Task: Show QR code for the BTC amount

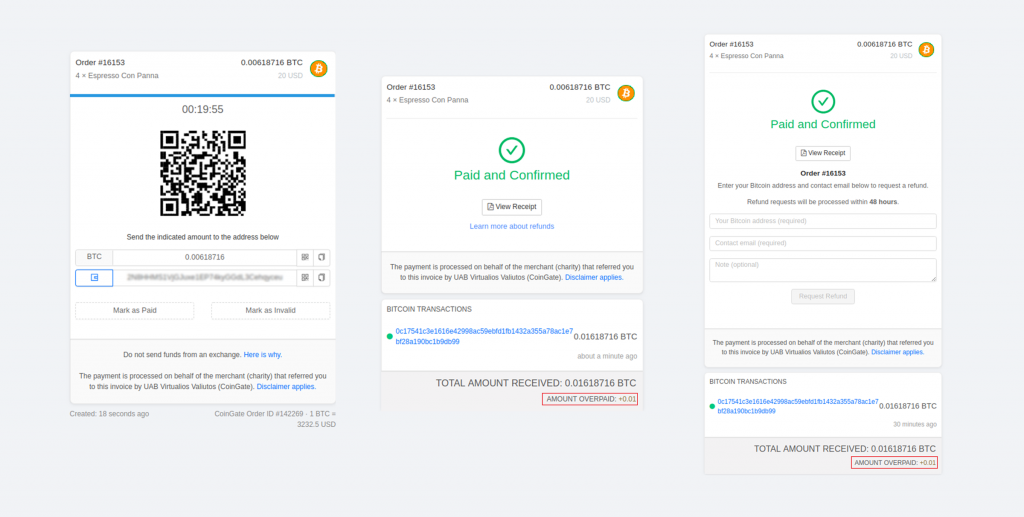Action: tap(305, 257)
